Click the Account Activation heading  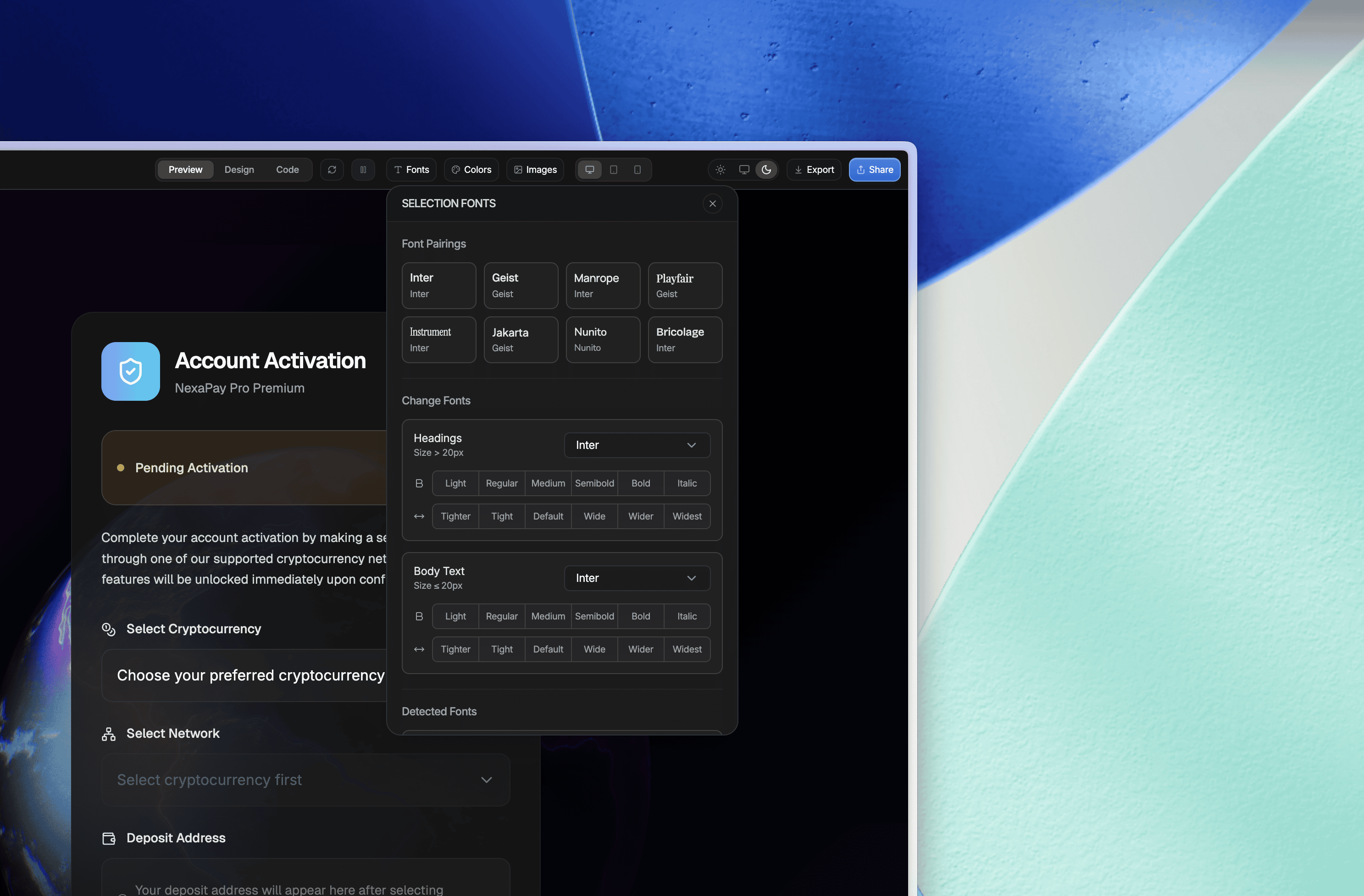coord(270,361)
